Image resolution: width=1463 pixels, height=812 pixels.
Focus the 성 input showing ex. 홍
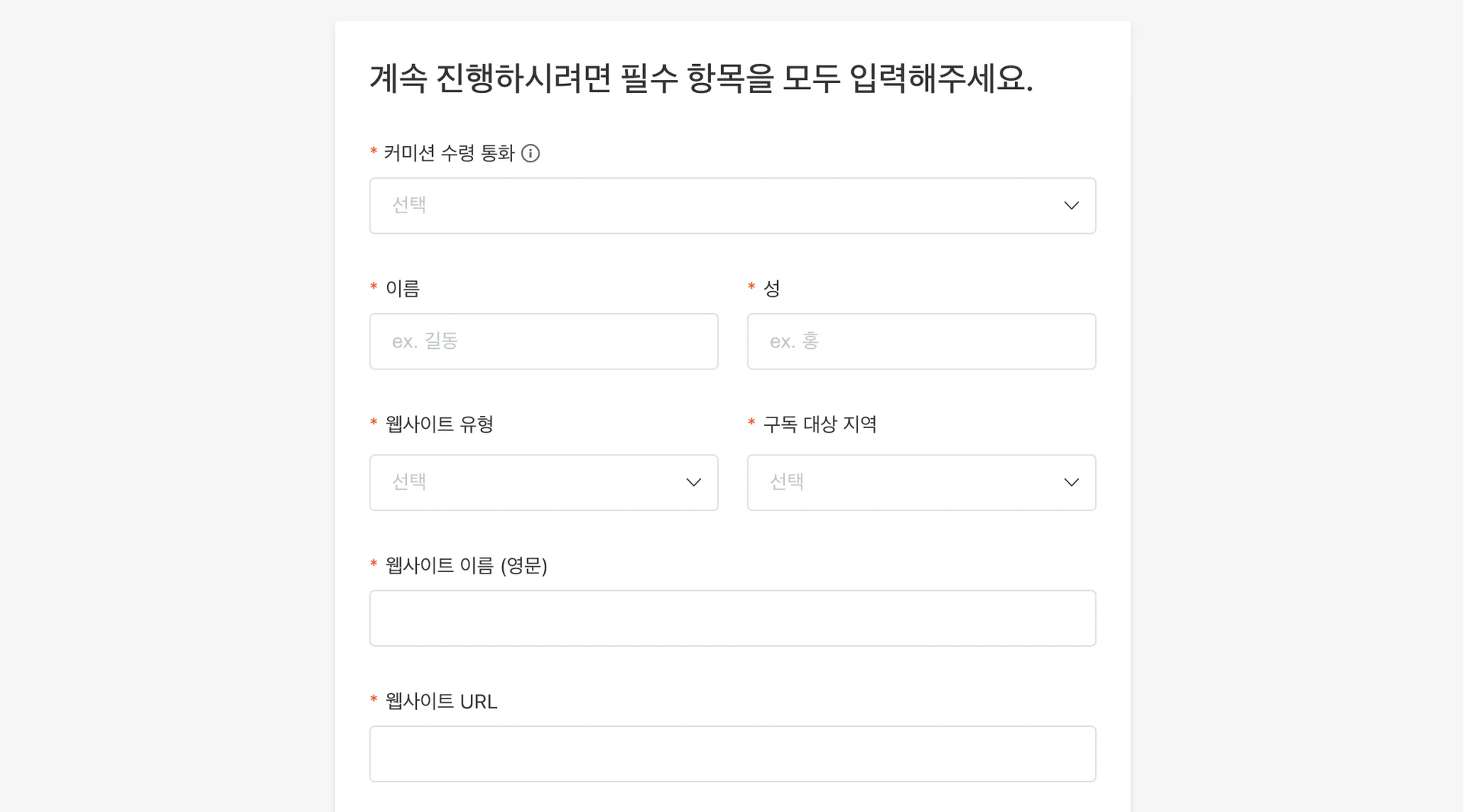tap(920, 340)
